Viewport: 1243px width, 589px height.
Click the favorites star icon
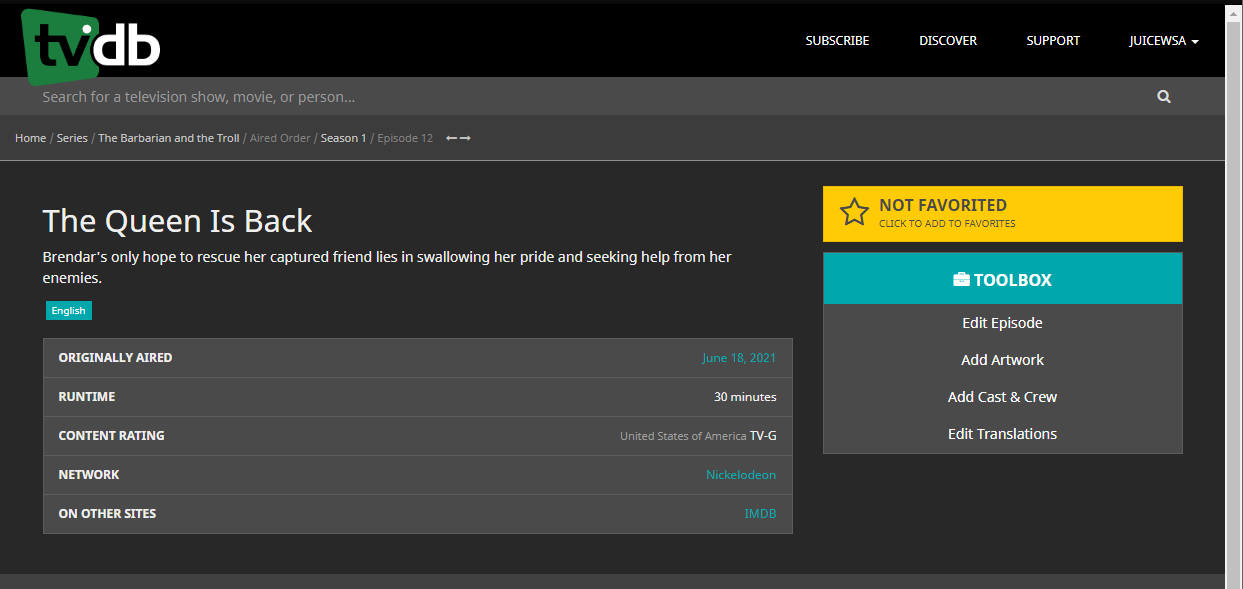click(x=854, y=212)
